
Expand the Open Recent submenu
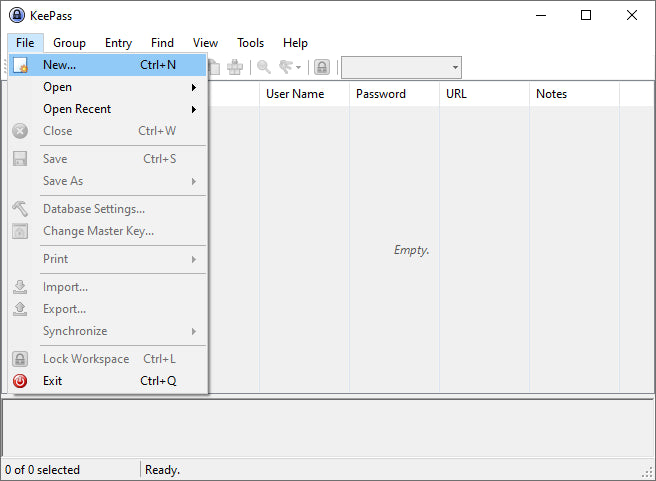(x=108, y=109)
